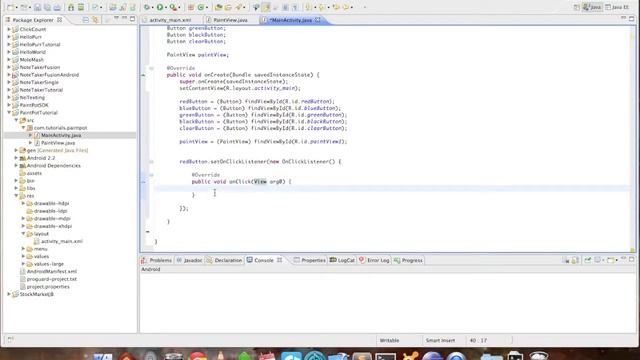Click the Open Type toolbar icon
The height and width of the screenshot is (360, 640).
(x=219, y=7)
